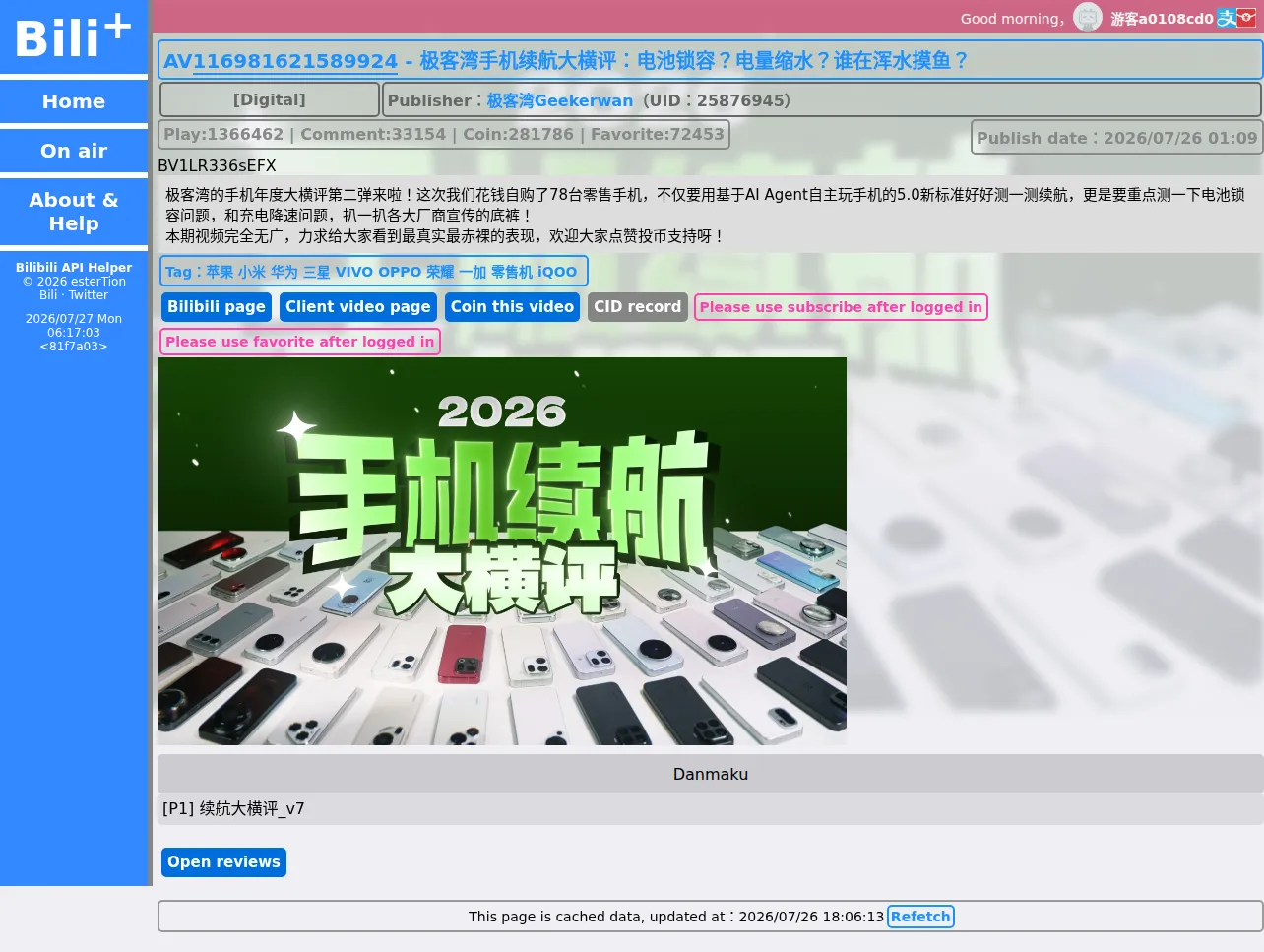Open the Bilibili page button
Viewport: 1264px width, 952px height.
click(217, 307)
